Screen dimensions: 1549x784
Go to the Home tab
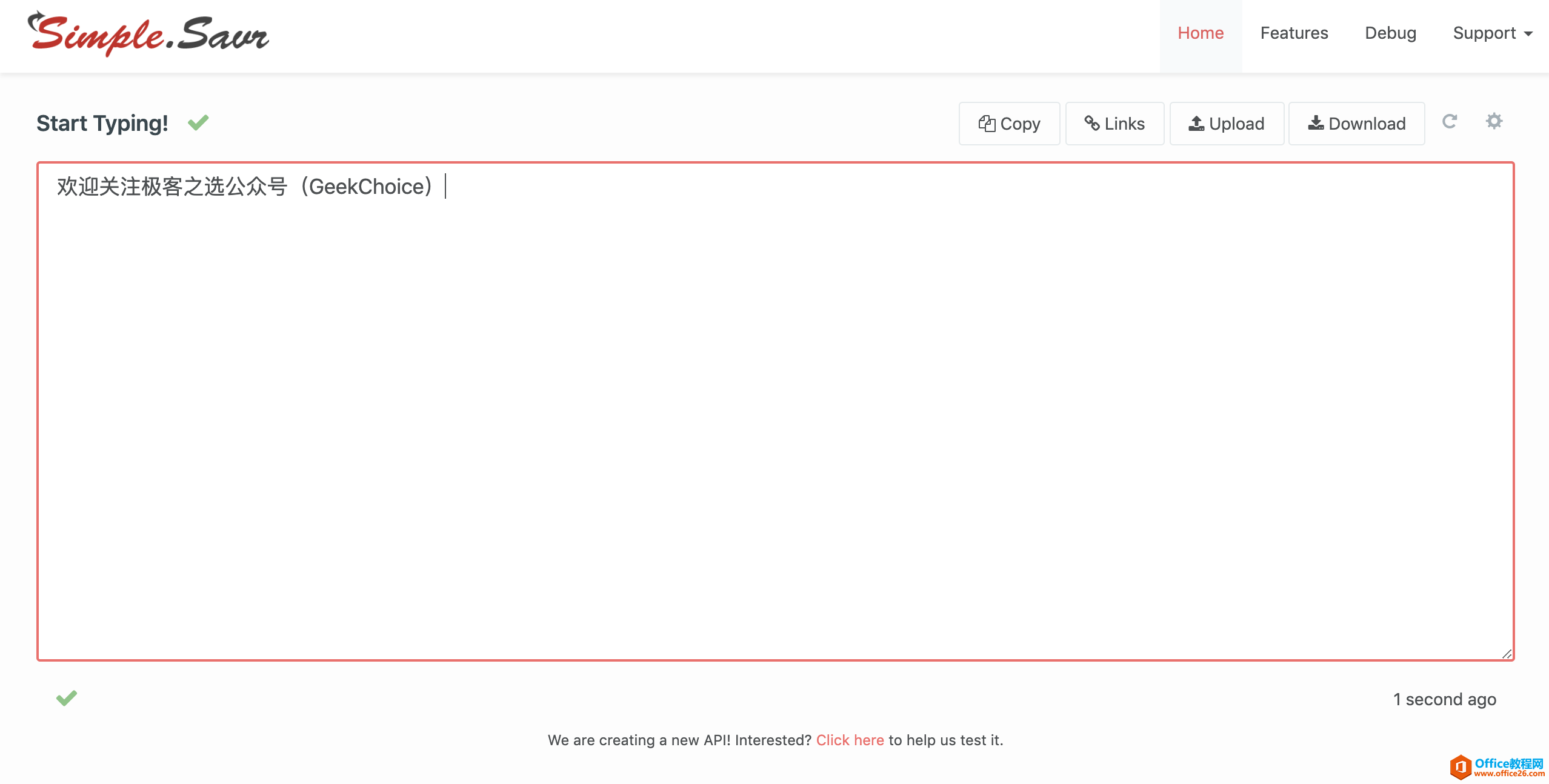pos(1200,33)
